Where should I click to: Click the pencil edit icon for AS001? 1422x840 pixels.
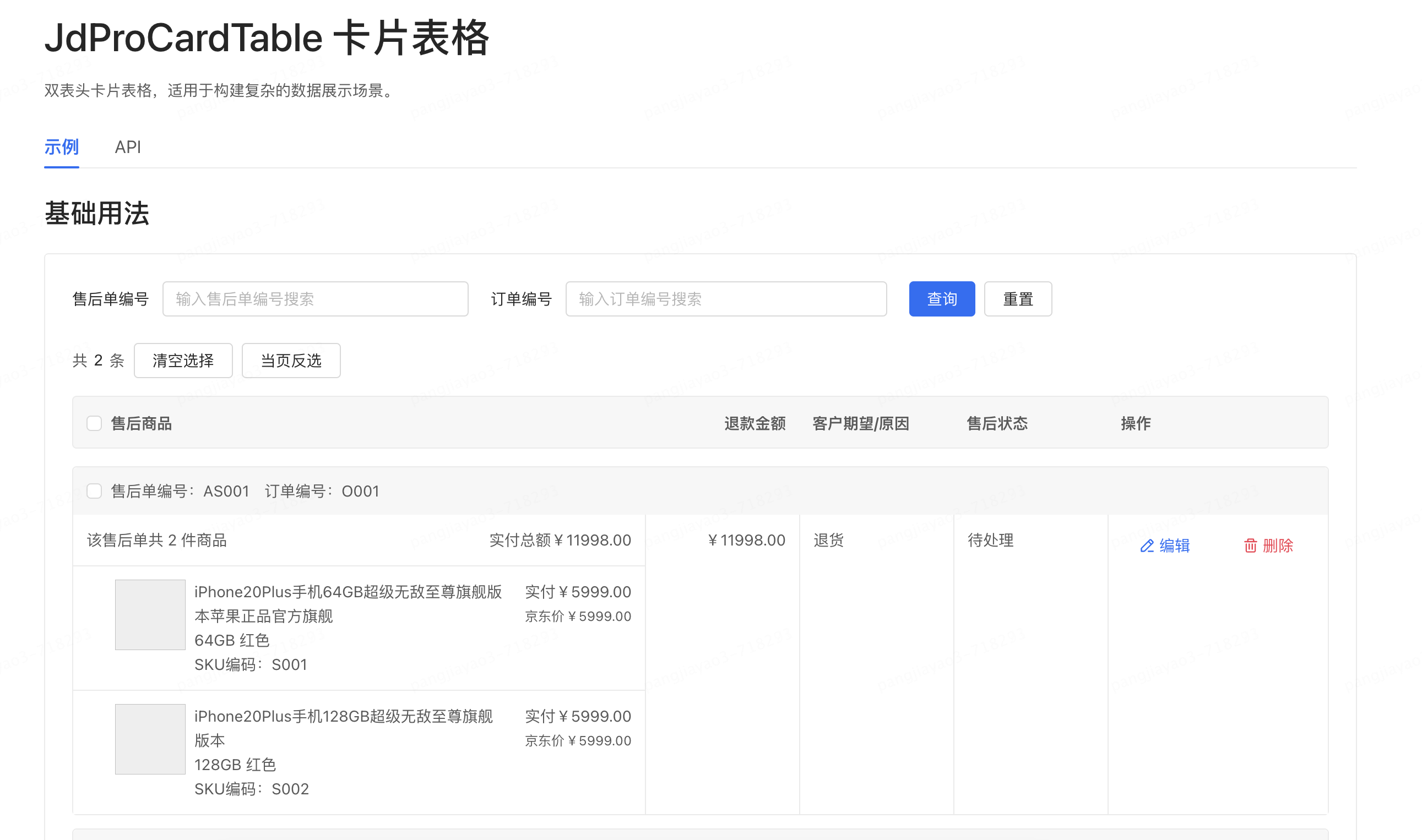(1147, 546)
